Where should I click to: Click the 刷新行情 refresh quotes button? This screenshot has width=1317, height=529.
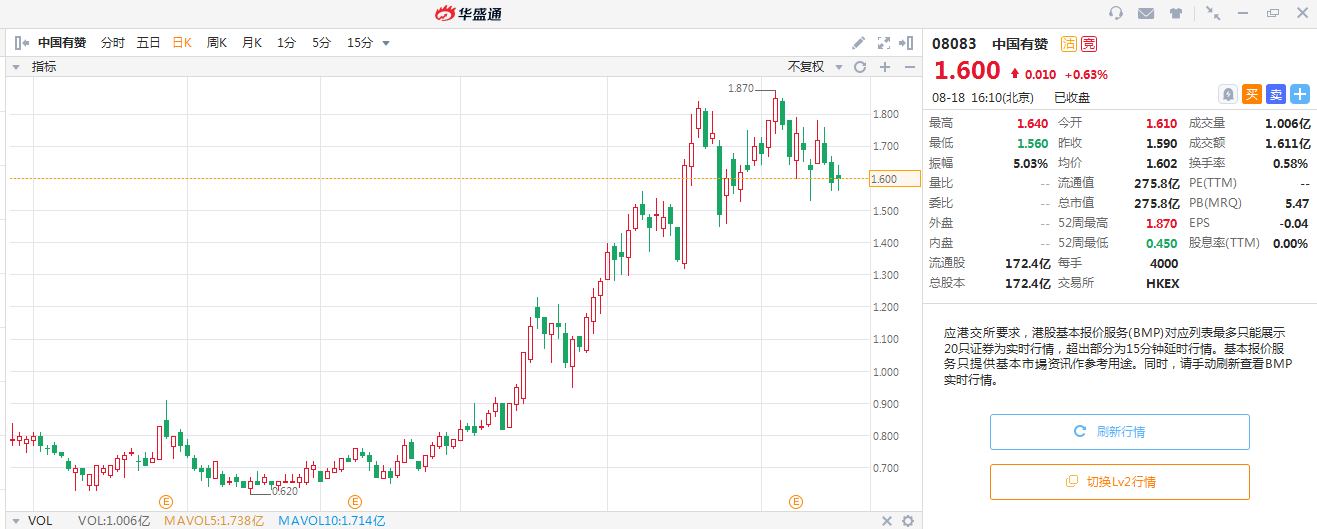pyautogui.click(x=1119, y=432)
